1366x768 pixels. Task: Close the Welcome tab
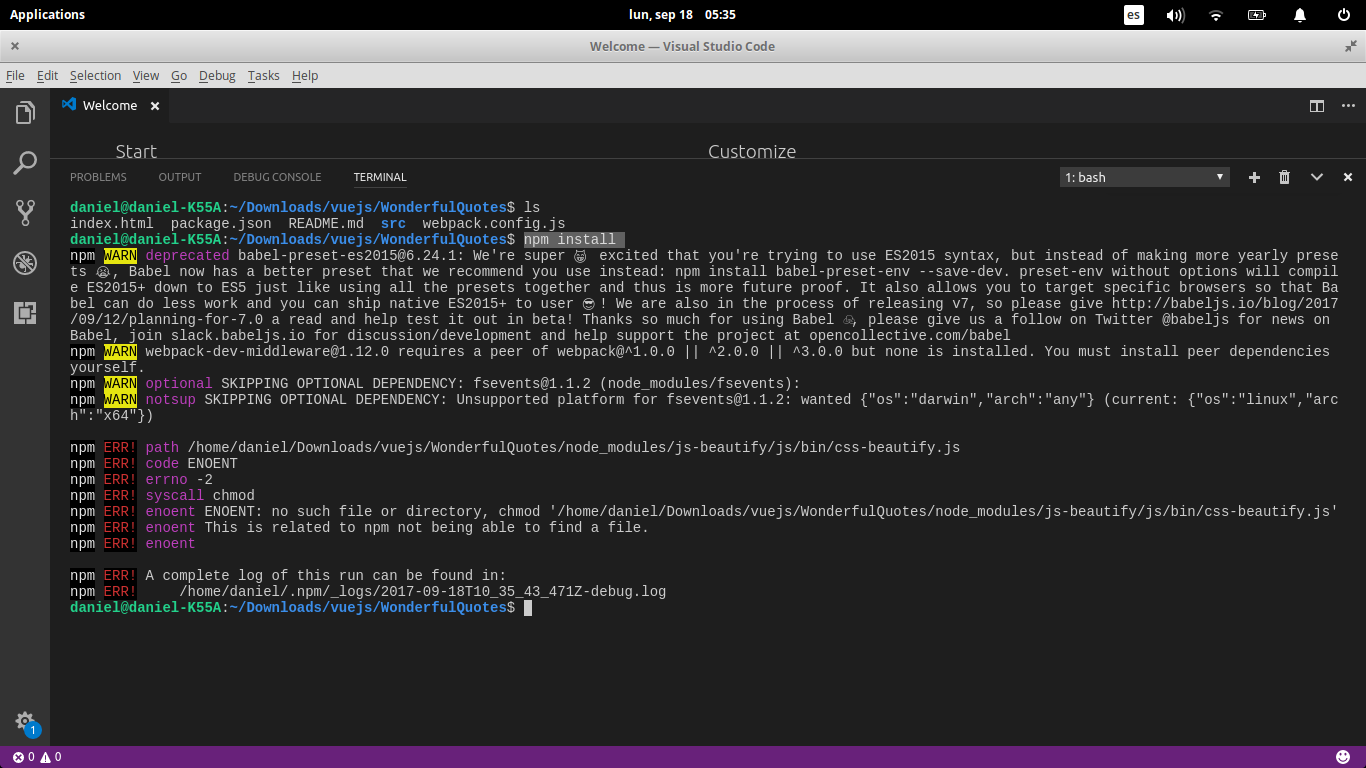pyautogui.click(x=155, y=106)
